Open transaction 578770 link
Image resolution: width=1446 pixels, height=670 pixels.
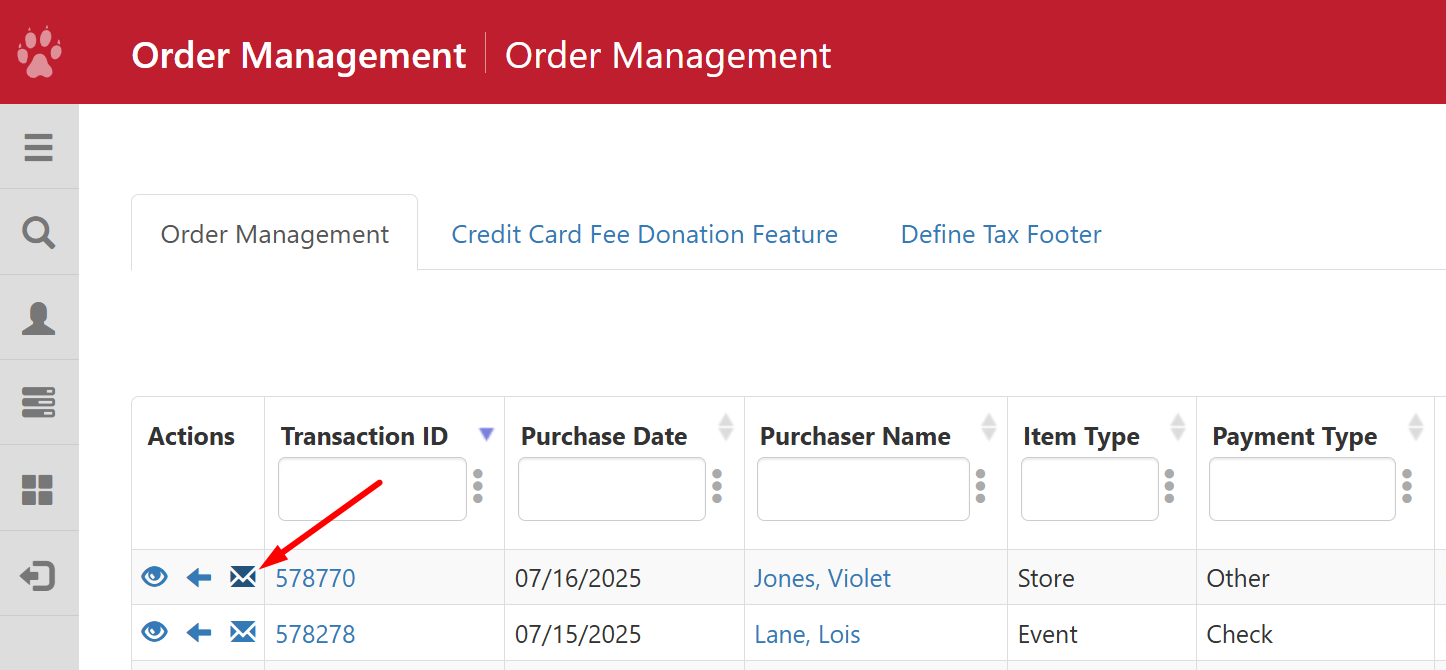point(316,578)
